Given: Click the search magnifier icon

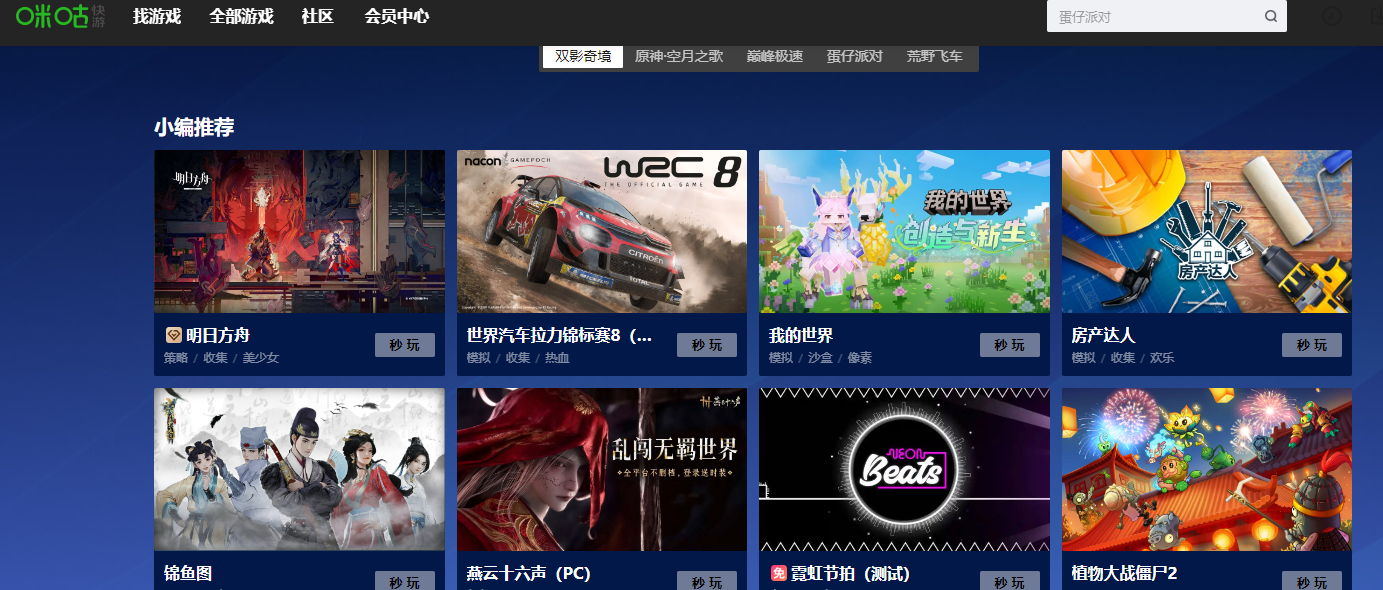Looking at the screenshot, I should (1271, 16).
